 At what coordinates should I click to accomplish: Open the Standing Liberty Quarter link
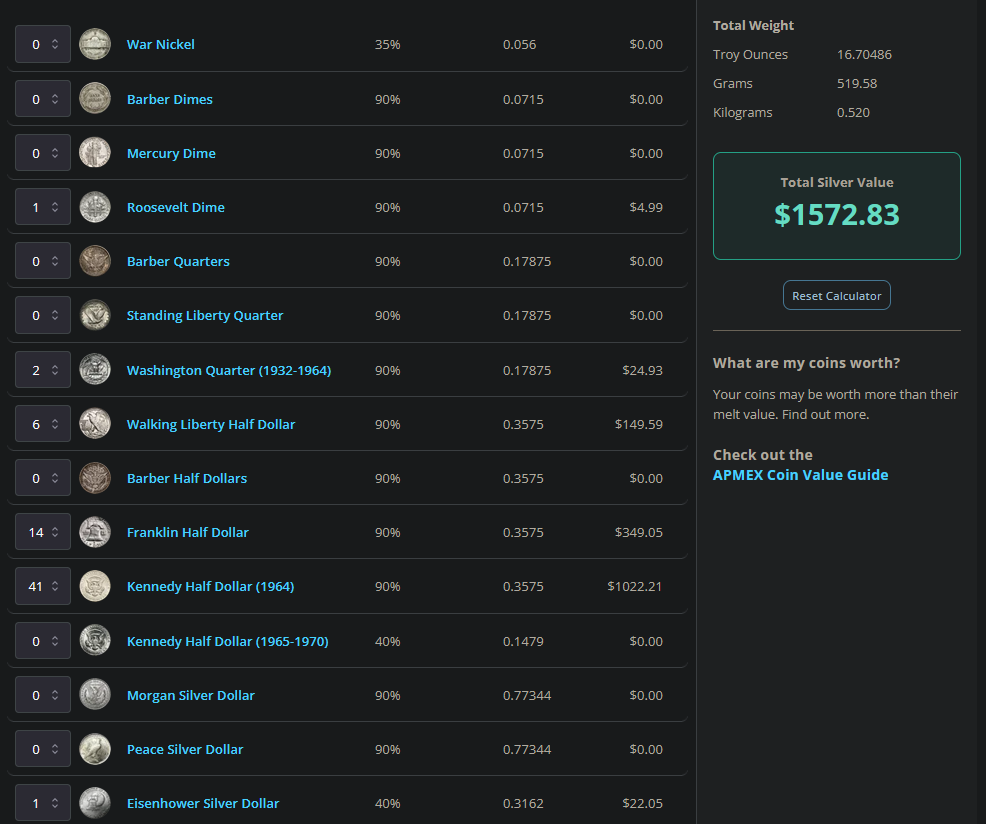pyautogui.click(x=205, y=315)
